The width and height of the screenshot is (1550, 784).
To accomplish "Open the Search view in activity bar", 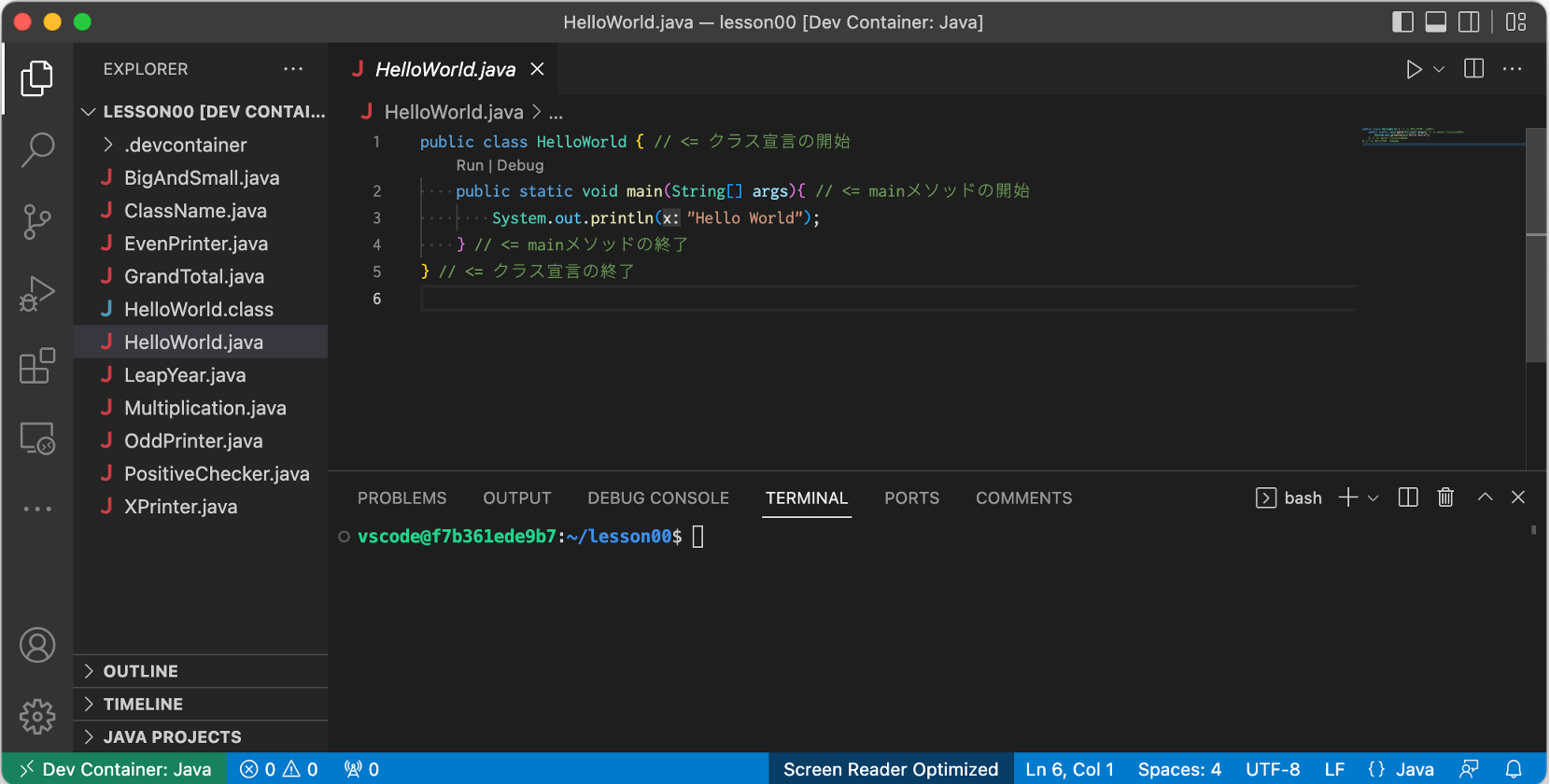I will tap(37, 149).
